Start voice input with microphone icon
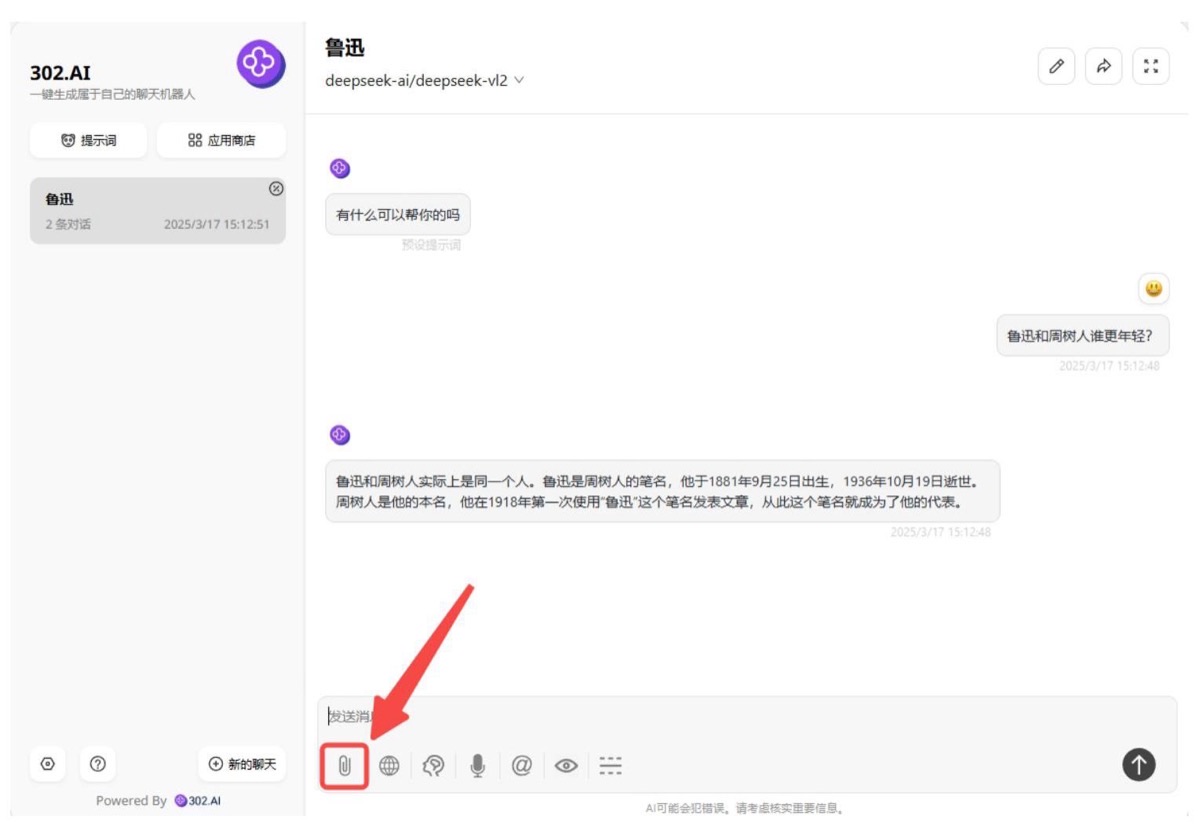 (x=478, y=766)
